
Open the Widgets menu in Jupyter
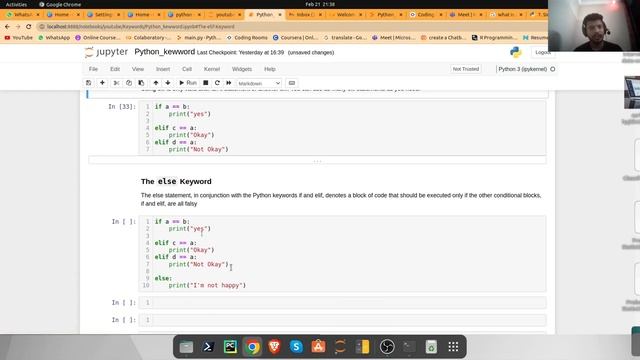[x=242, y=69]
